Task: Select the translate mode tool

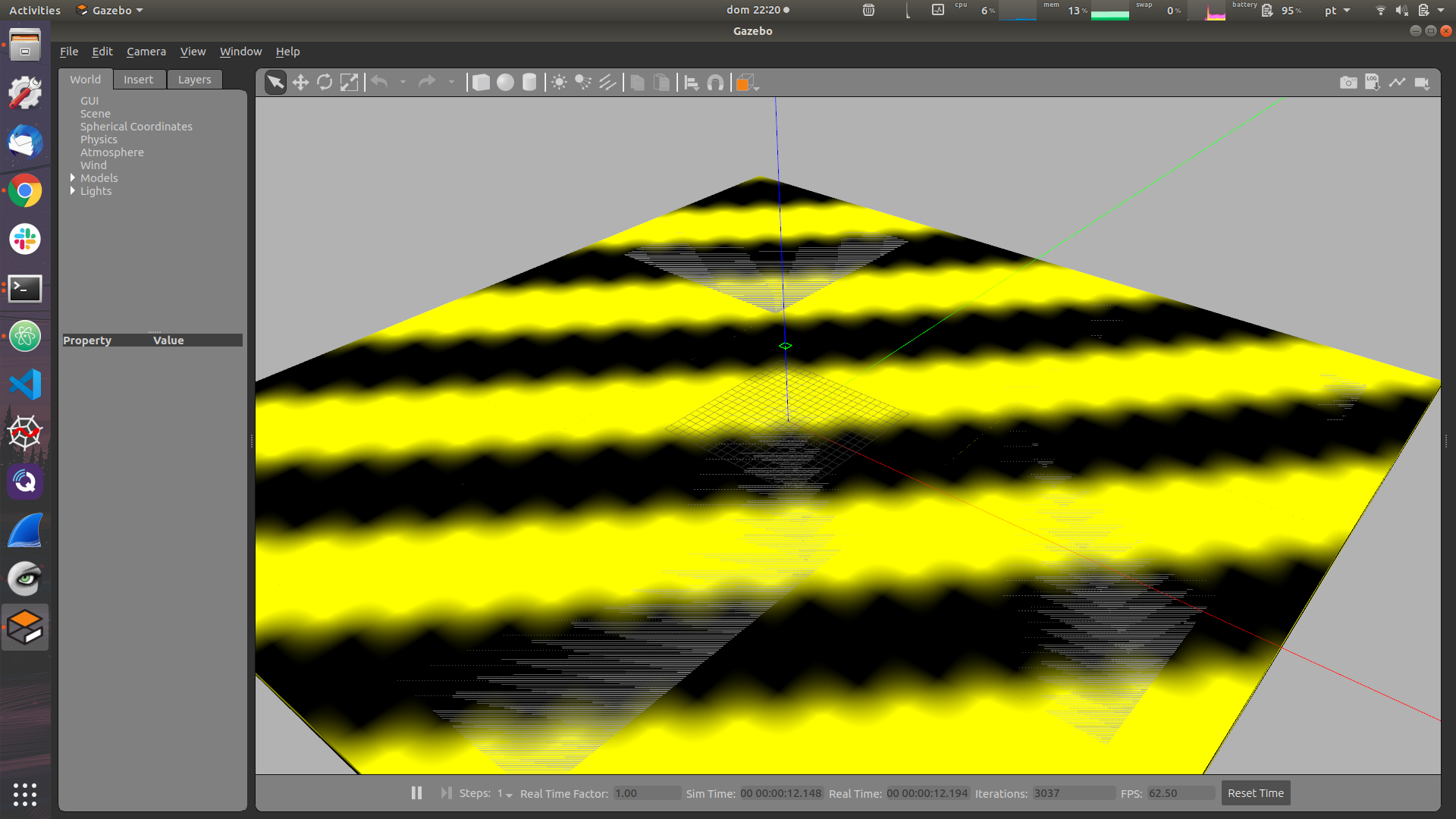Action: click(300, 83)
